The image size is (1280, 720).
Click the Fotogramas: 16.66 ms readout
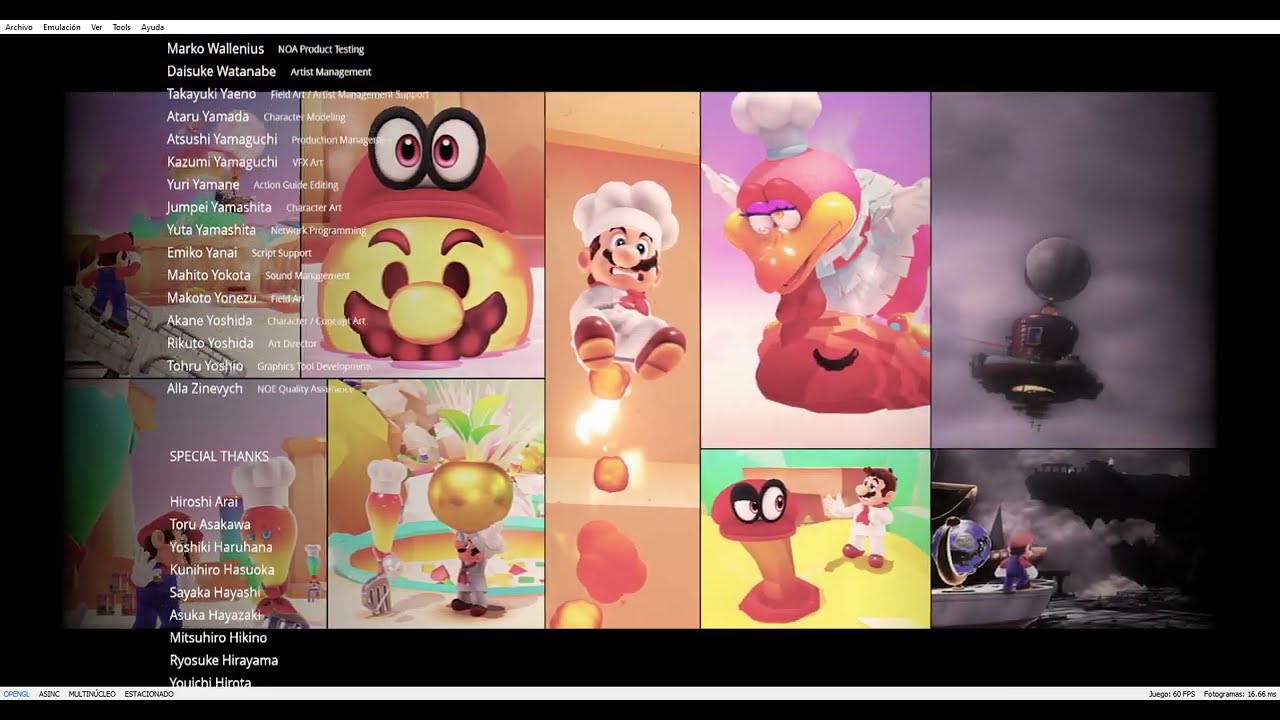click(1240, 693)
